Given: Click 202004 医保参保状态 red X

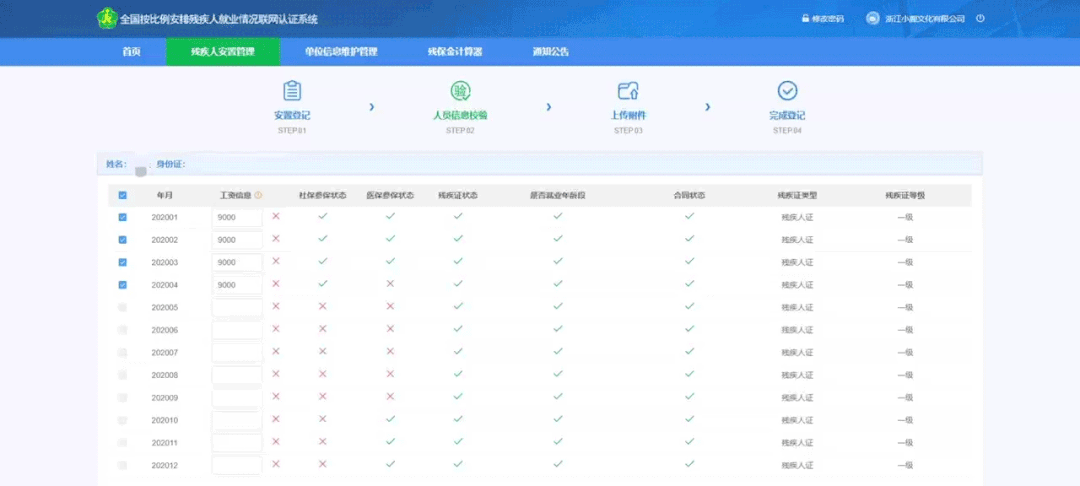Looking at the screenshot, I should point(390,284).
